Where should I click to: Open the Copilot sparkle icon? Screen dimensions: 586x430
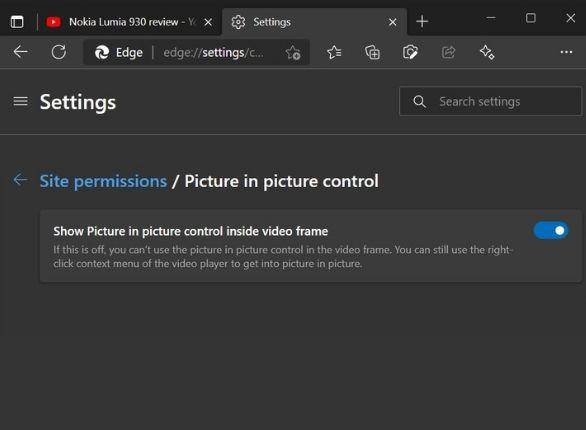[x=487, y=52]
